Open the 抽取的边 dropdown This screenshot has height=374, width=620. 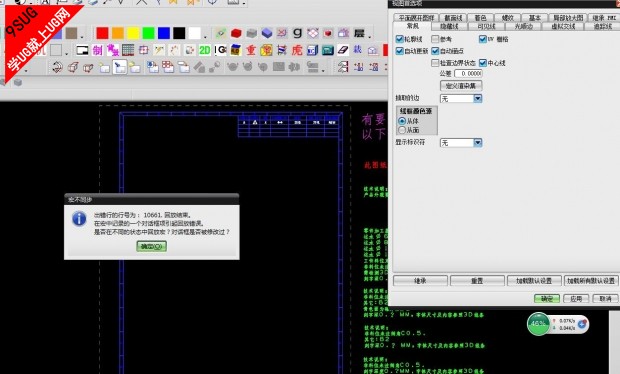click(461, 98)
